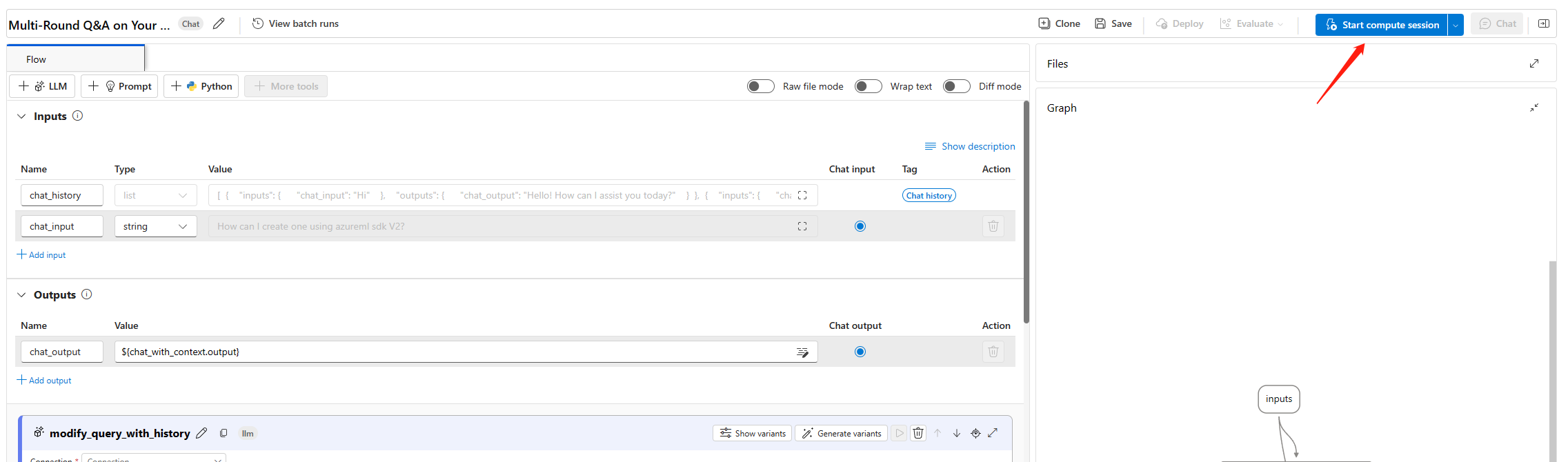Locate modify_query_with_history node in graph
This screenshot has height=462, width=1568.
tap(975, 433)
